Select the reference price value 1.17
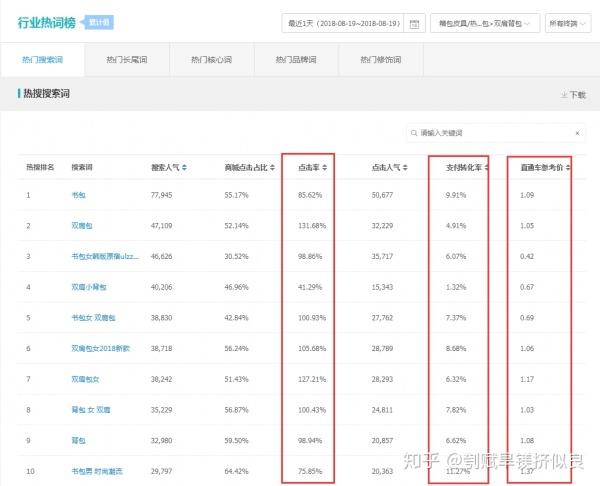The height and width of the screenshot is (486, 600). (x=527, y=379)
